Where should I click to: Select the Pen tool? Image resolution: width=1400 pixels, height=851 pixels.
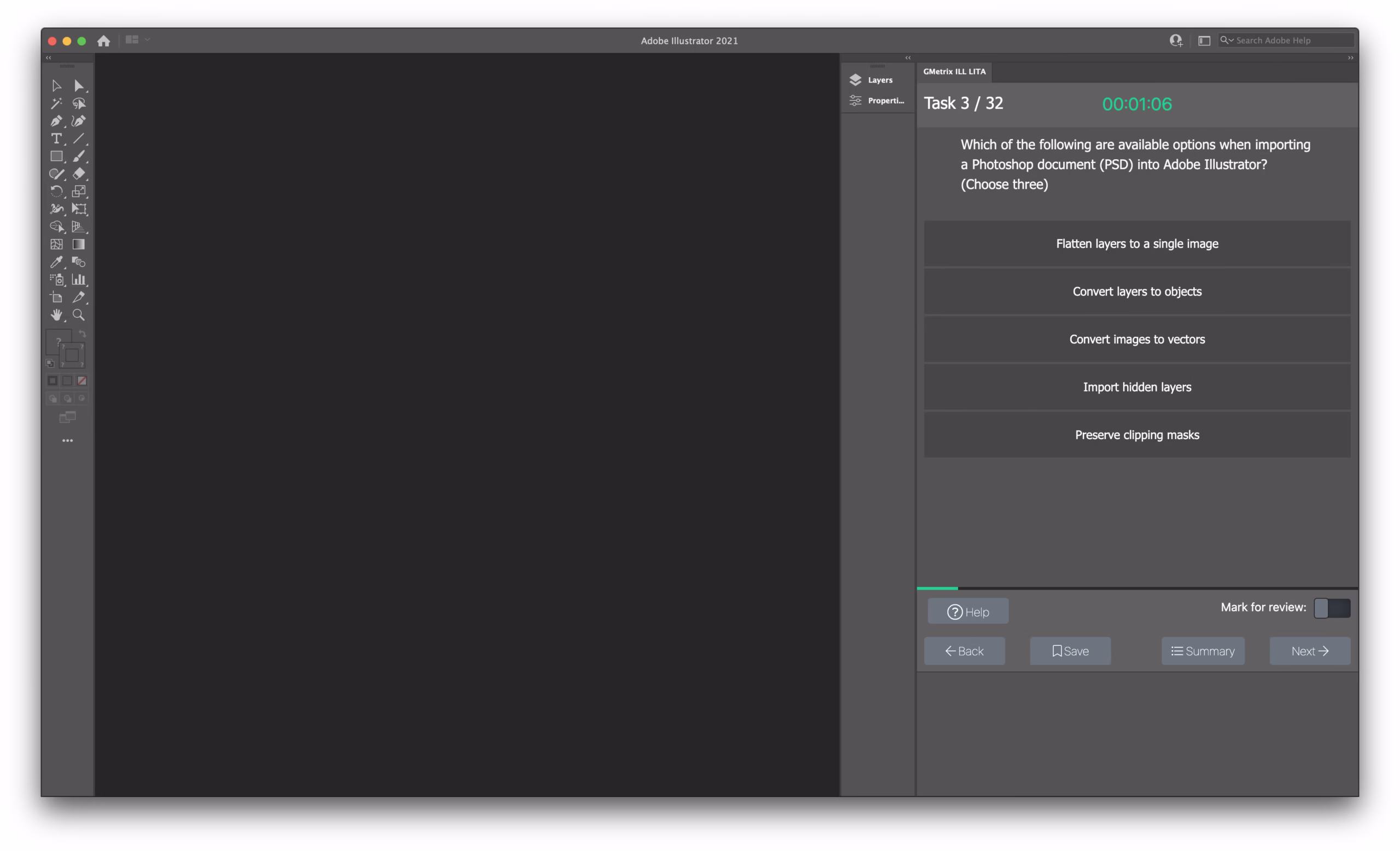(x=56, y=121)
